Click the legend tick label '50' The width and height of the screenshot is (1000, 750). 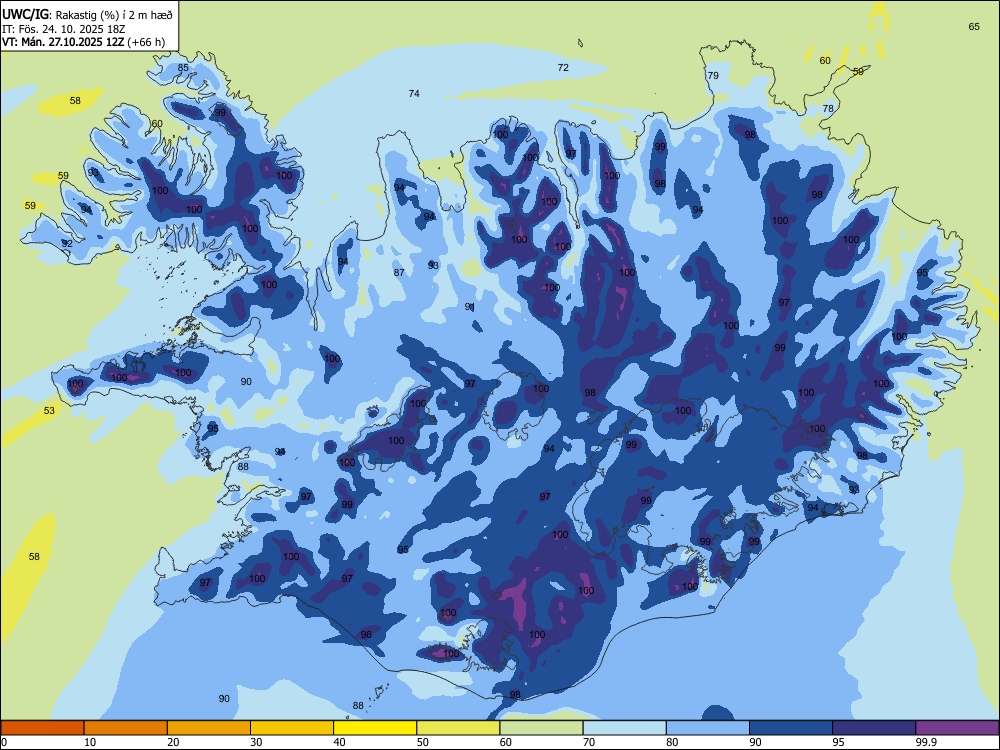click(x=422, y=742)
